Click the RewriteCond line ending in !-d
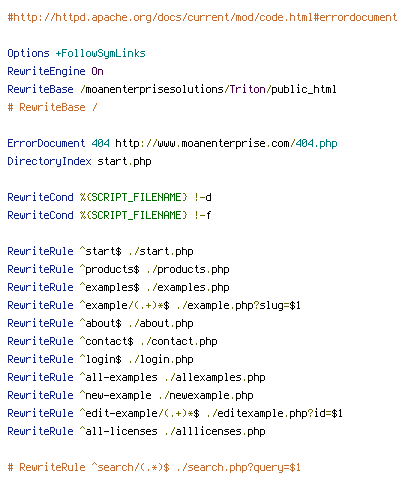Screen dimensions: 406x484 (x=109, y=197)
